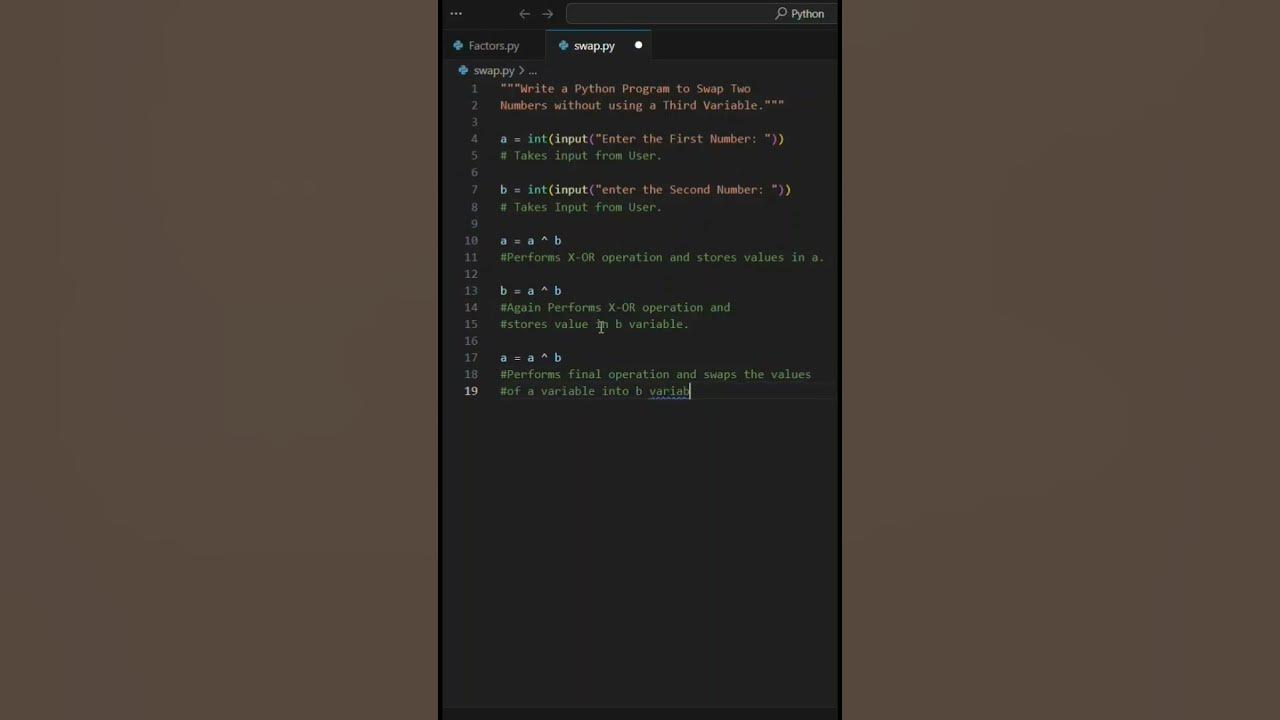The height and width of the screenshot is (720, 1280).
Task: Click unsaved dot on swap.py tab
Action: pyautogui.click(x=638, y=45)
